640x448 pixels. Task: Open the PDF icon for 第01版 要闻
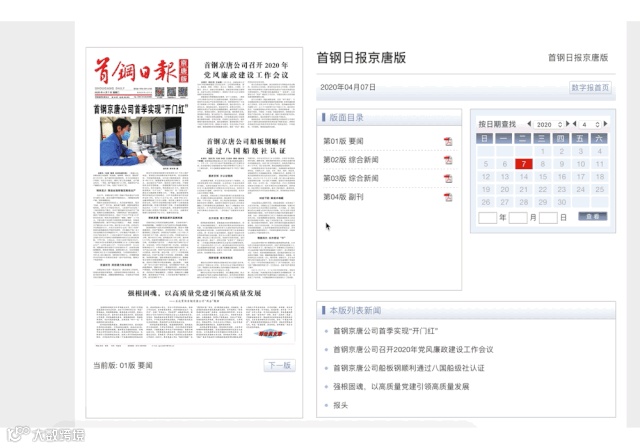[448, 142]
